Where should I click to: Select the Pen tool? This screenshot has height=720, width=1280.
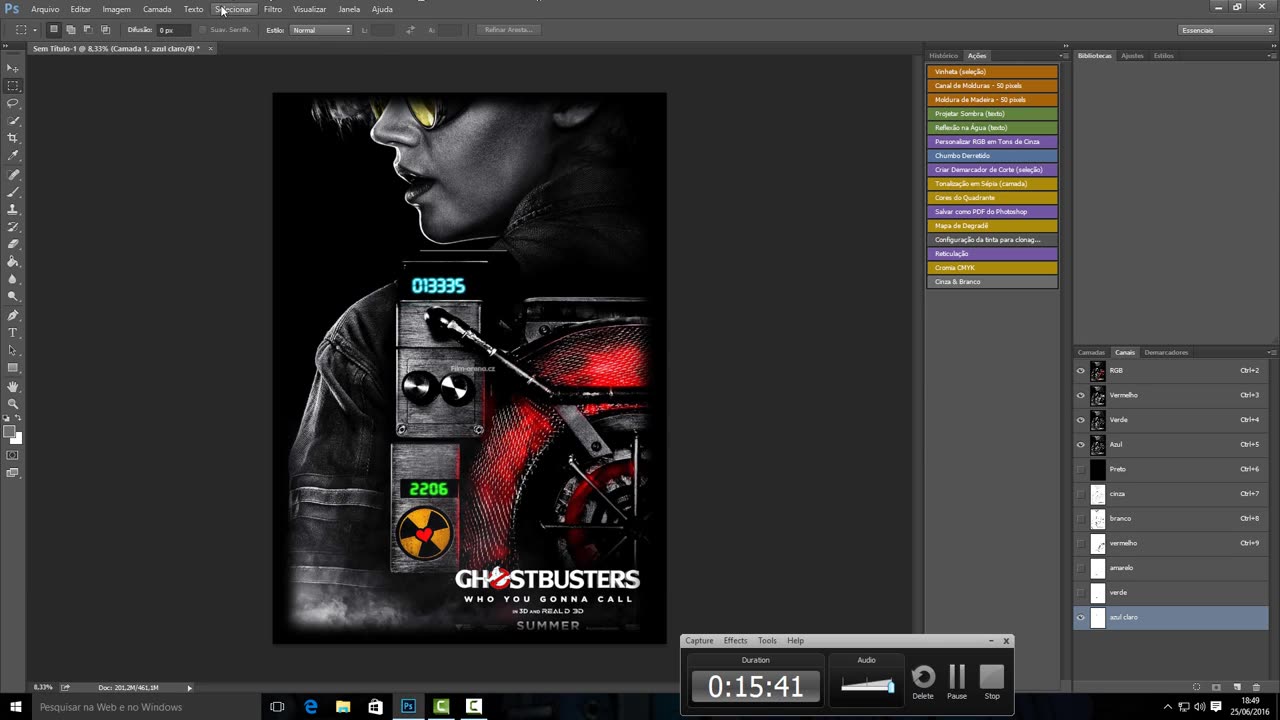[13, 315]
